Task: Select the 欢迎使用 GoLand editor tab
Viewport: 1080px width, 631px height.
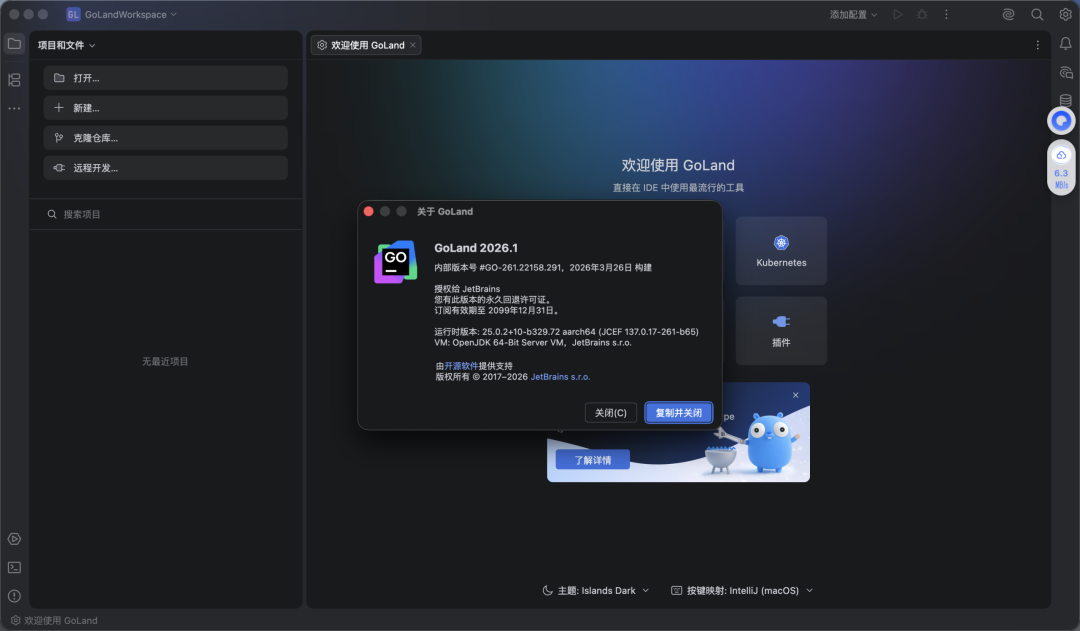Action: tap(367, 45)
